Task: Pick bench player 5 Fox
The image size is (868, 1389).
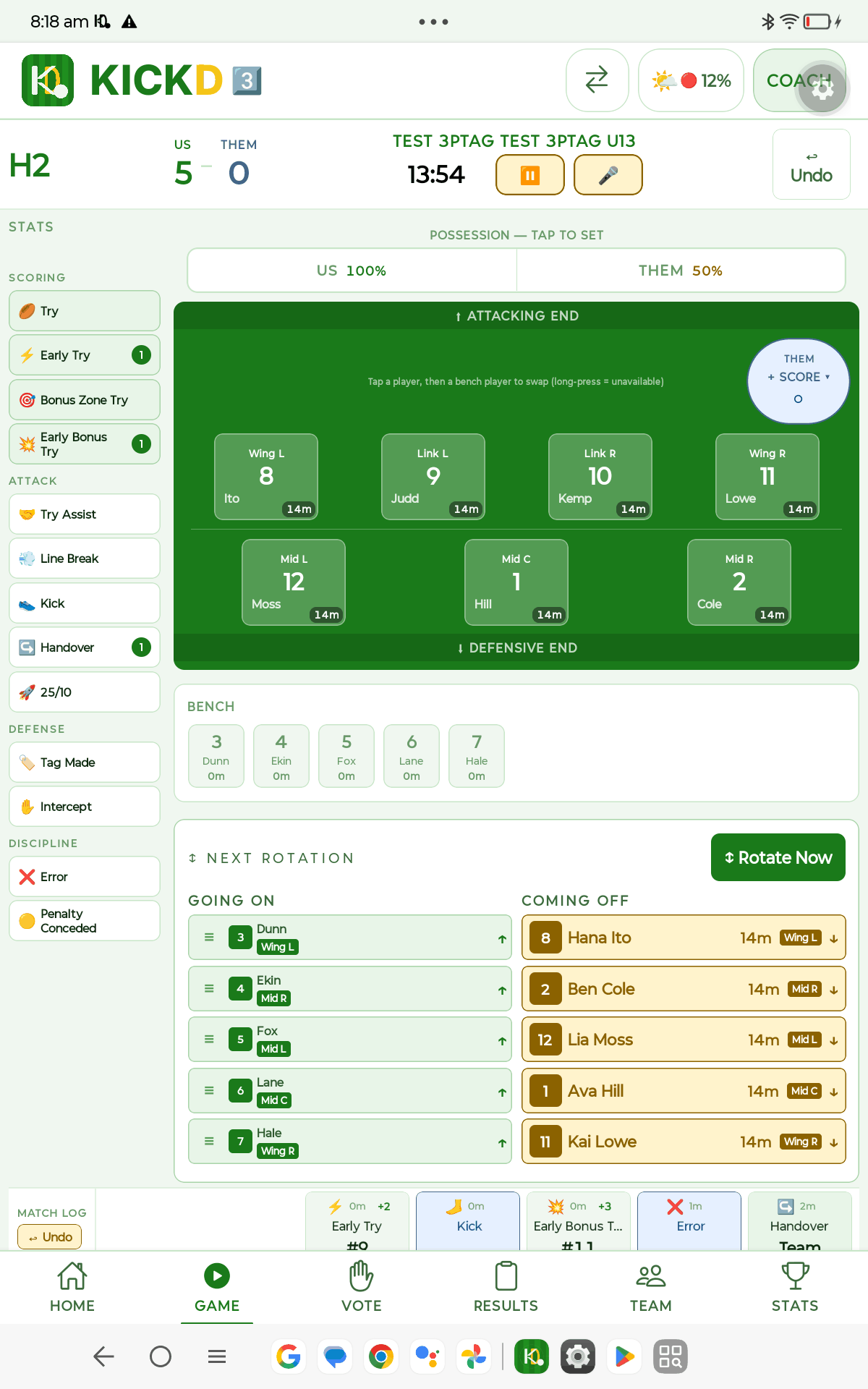Action: point(346,756)
